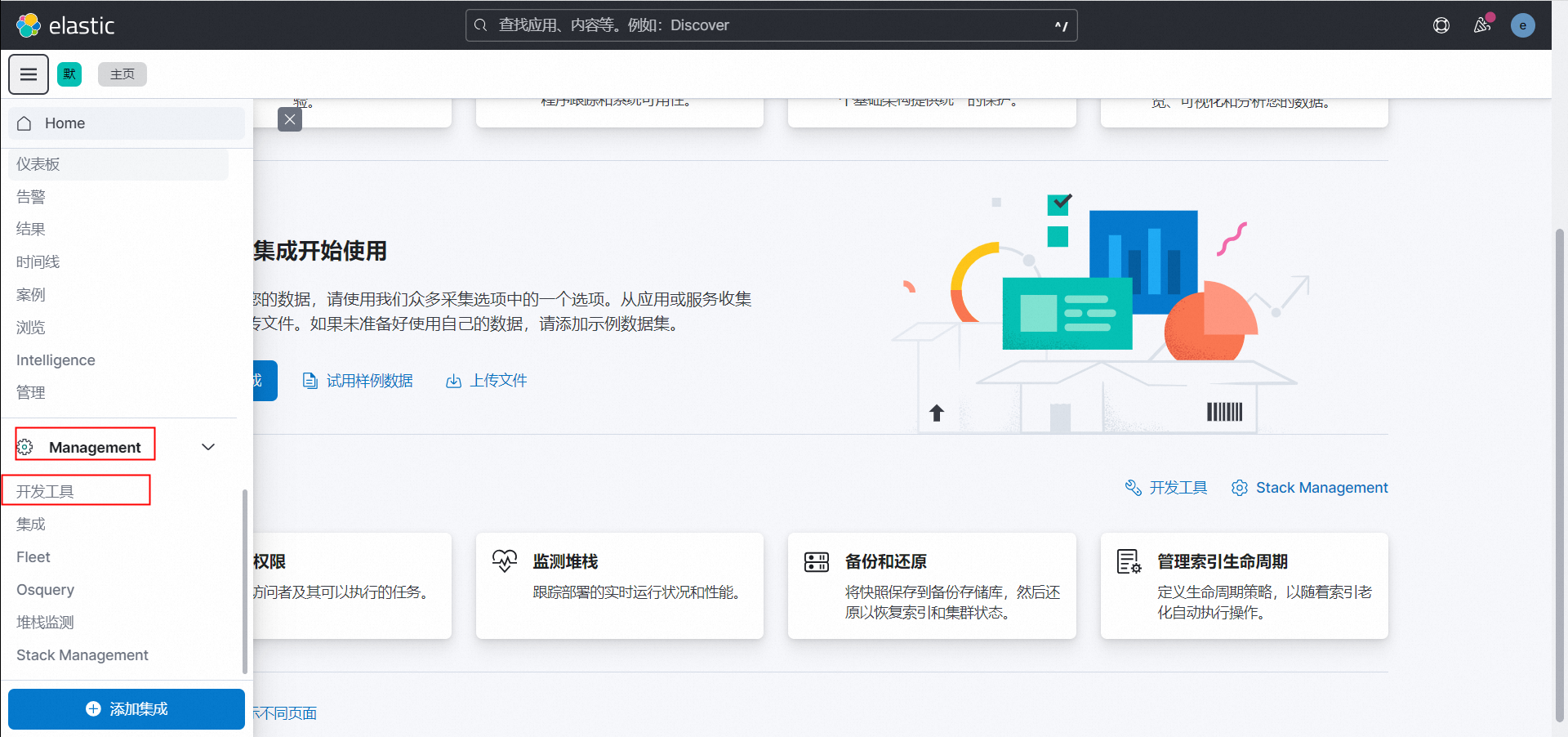Open Intelligence in the sidebar
This screenshot has width=1568, height=737.
point(56,360)
